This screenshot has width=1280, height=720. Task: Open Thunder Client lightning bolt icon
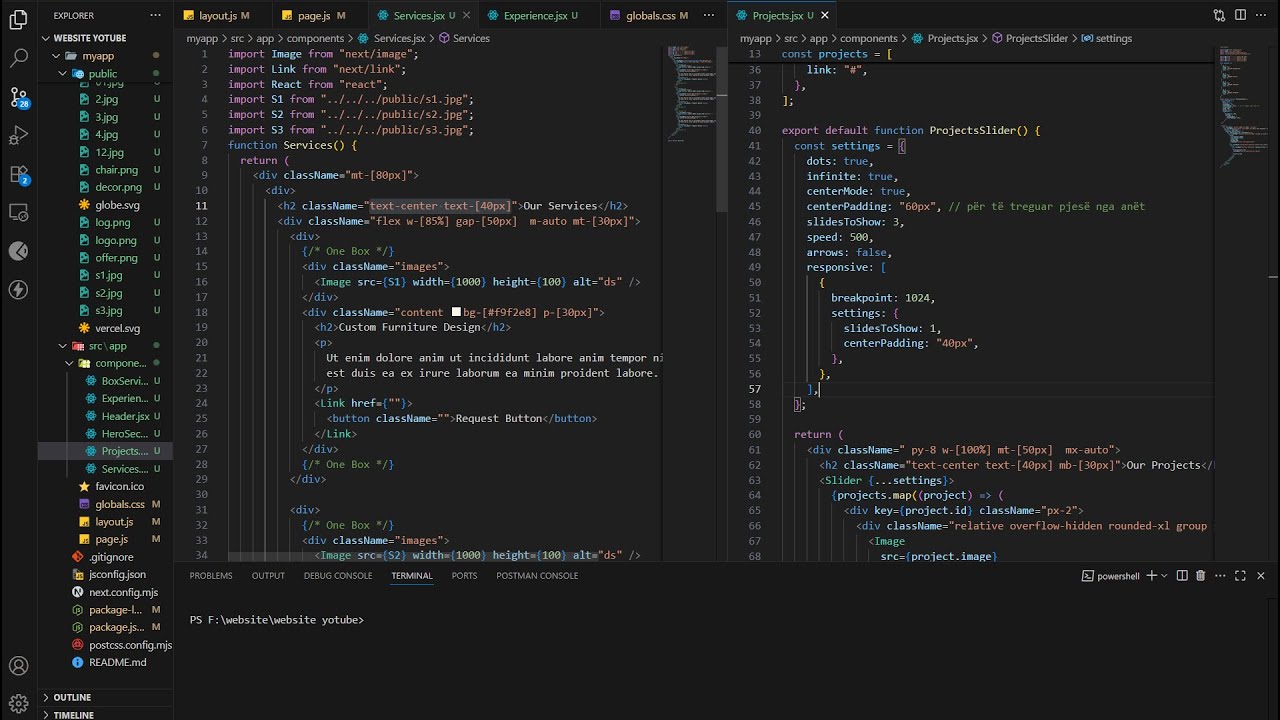click(x=19, y=290)
